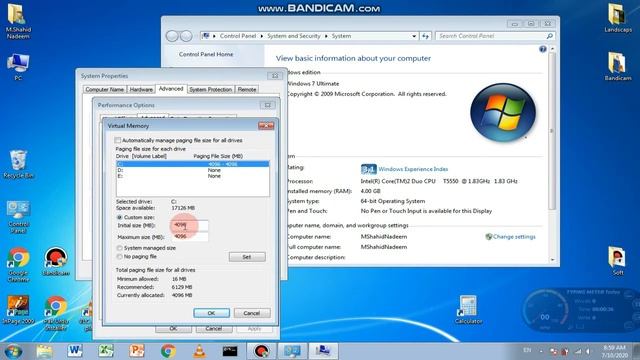Open Microsoft Word from the taskbar
The image size is (640, 360).
coord(75,351)
